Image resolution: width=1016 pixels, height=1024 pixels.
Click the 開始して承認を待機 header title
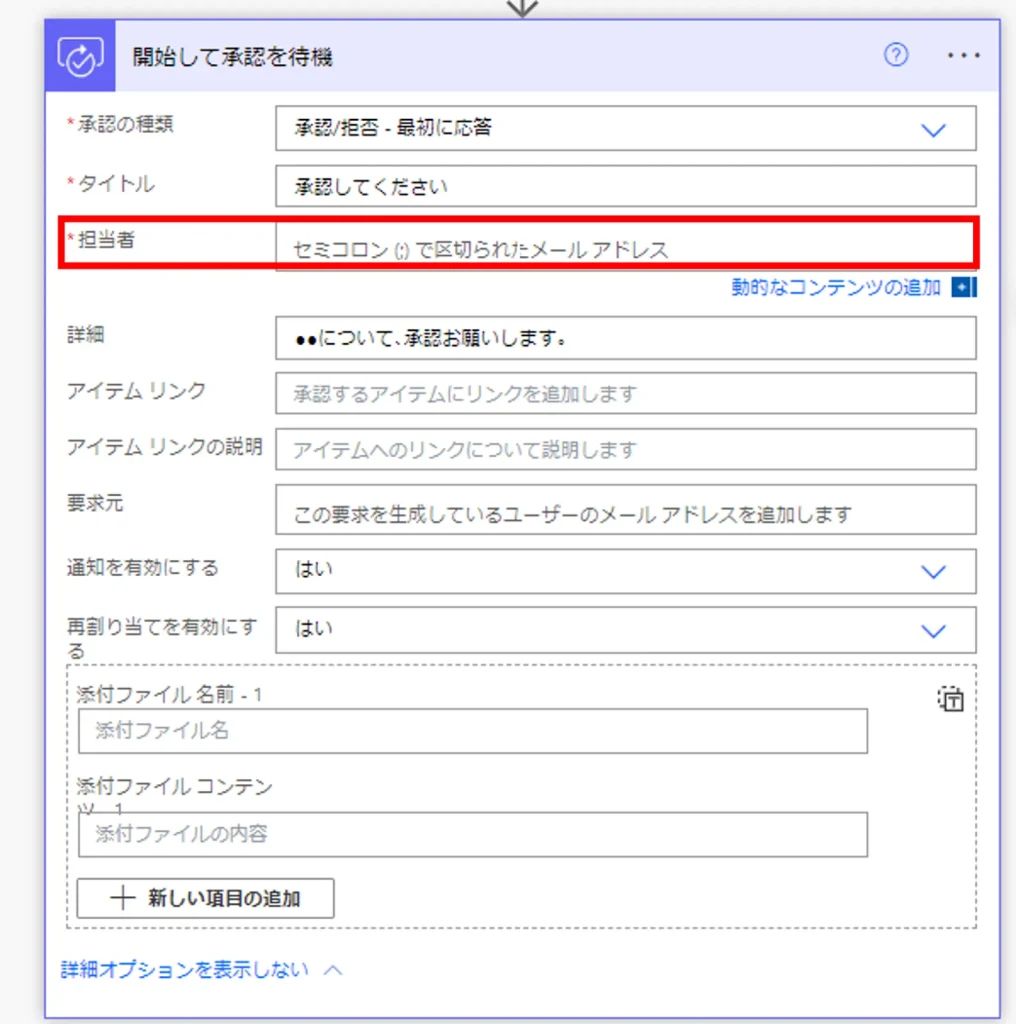[x=233, y=57]
